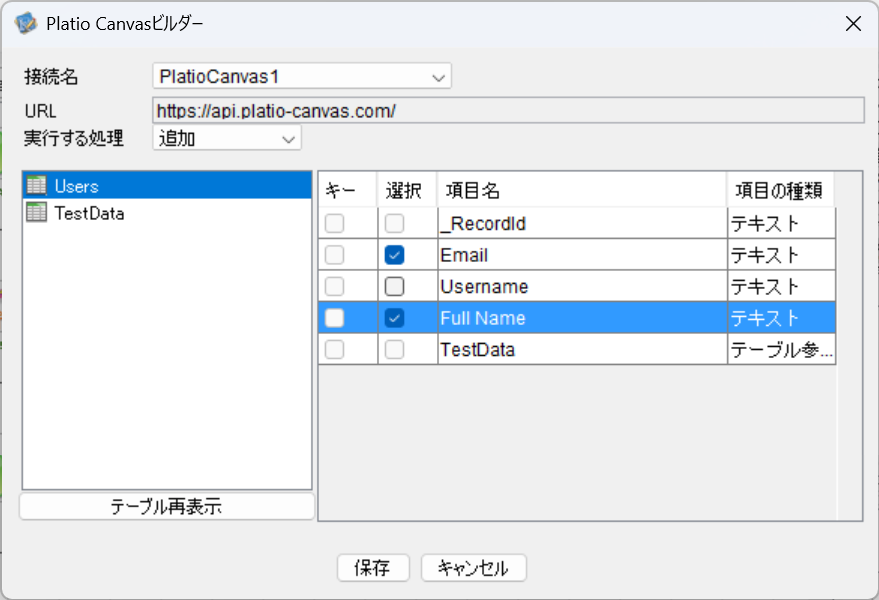Select the Users table entry
The image size is (879, 600).
(x=77, y=186)
